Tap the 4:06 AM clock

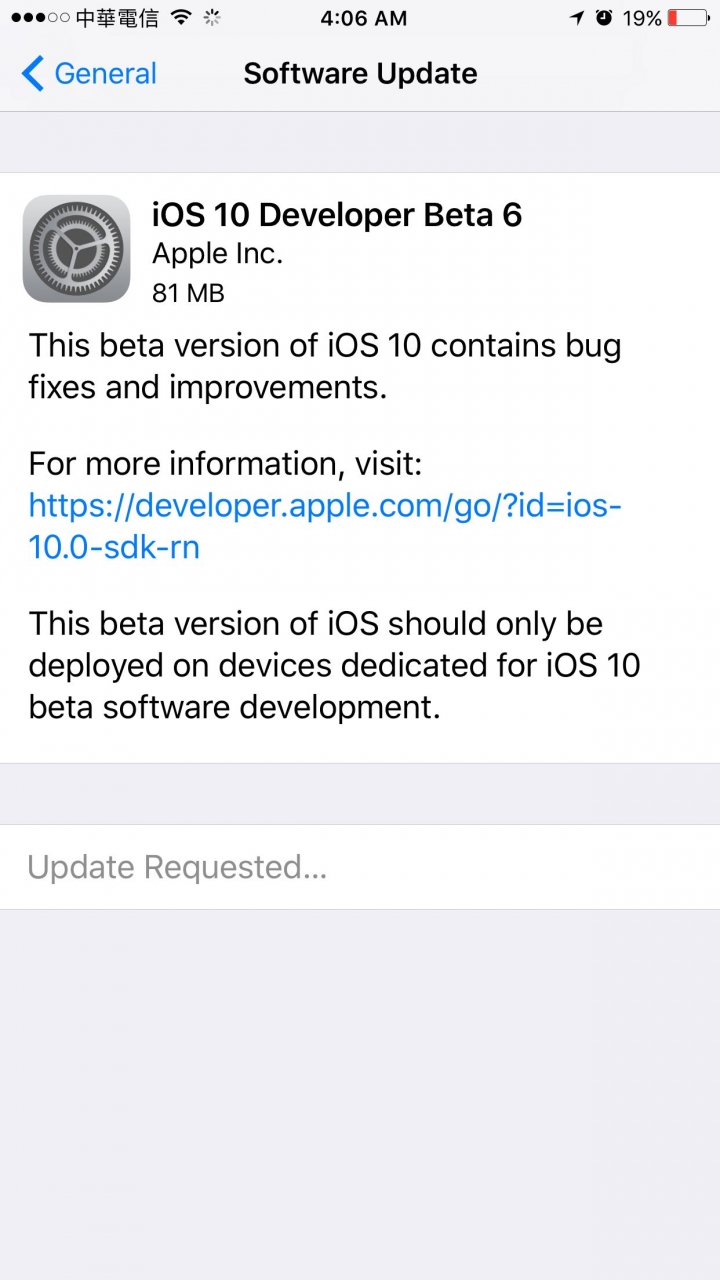364,18
